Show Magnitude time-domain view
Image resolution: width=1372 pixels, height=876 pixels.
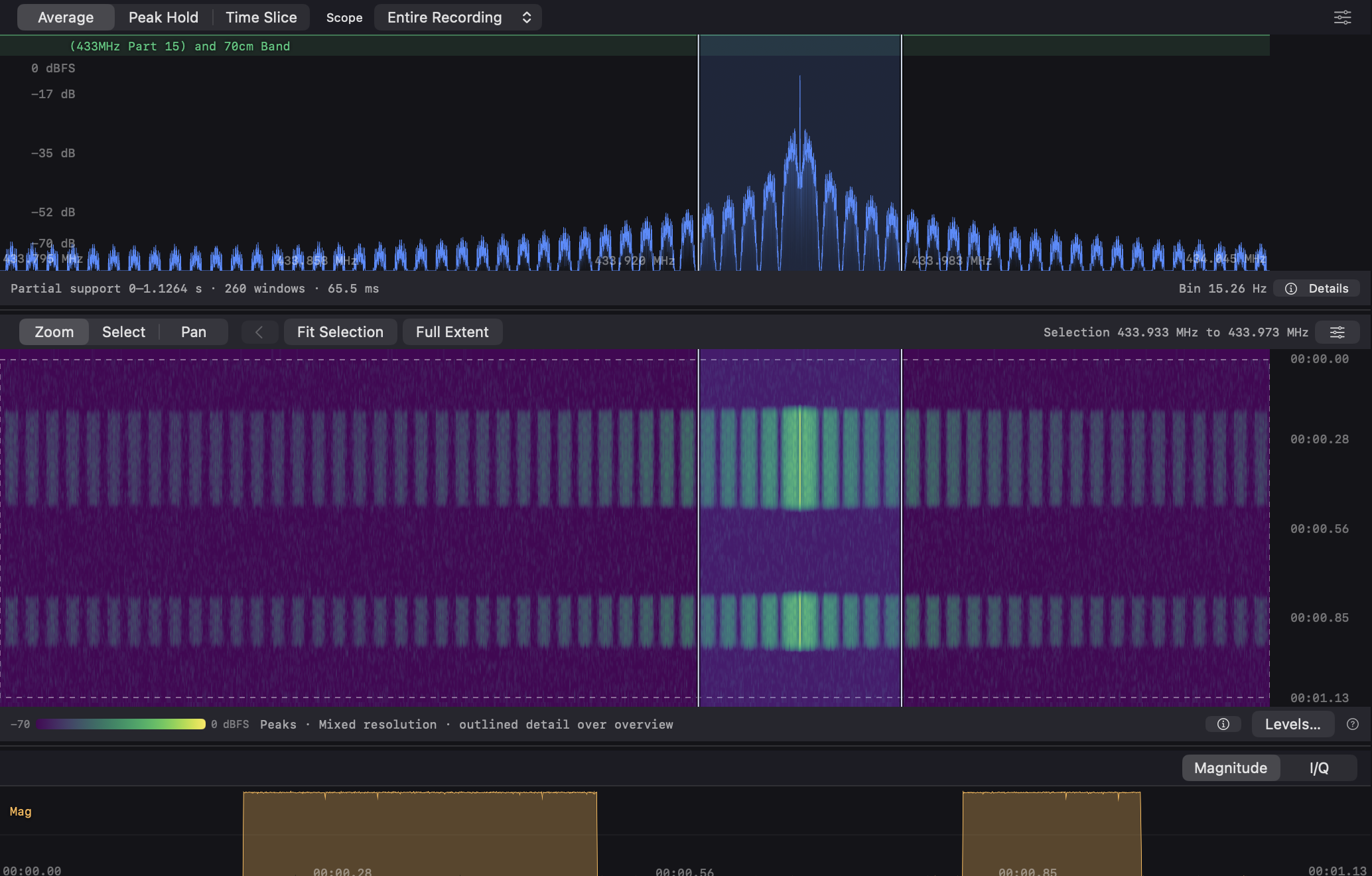tap(1231, 768)
